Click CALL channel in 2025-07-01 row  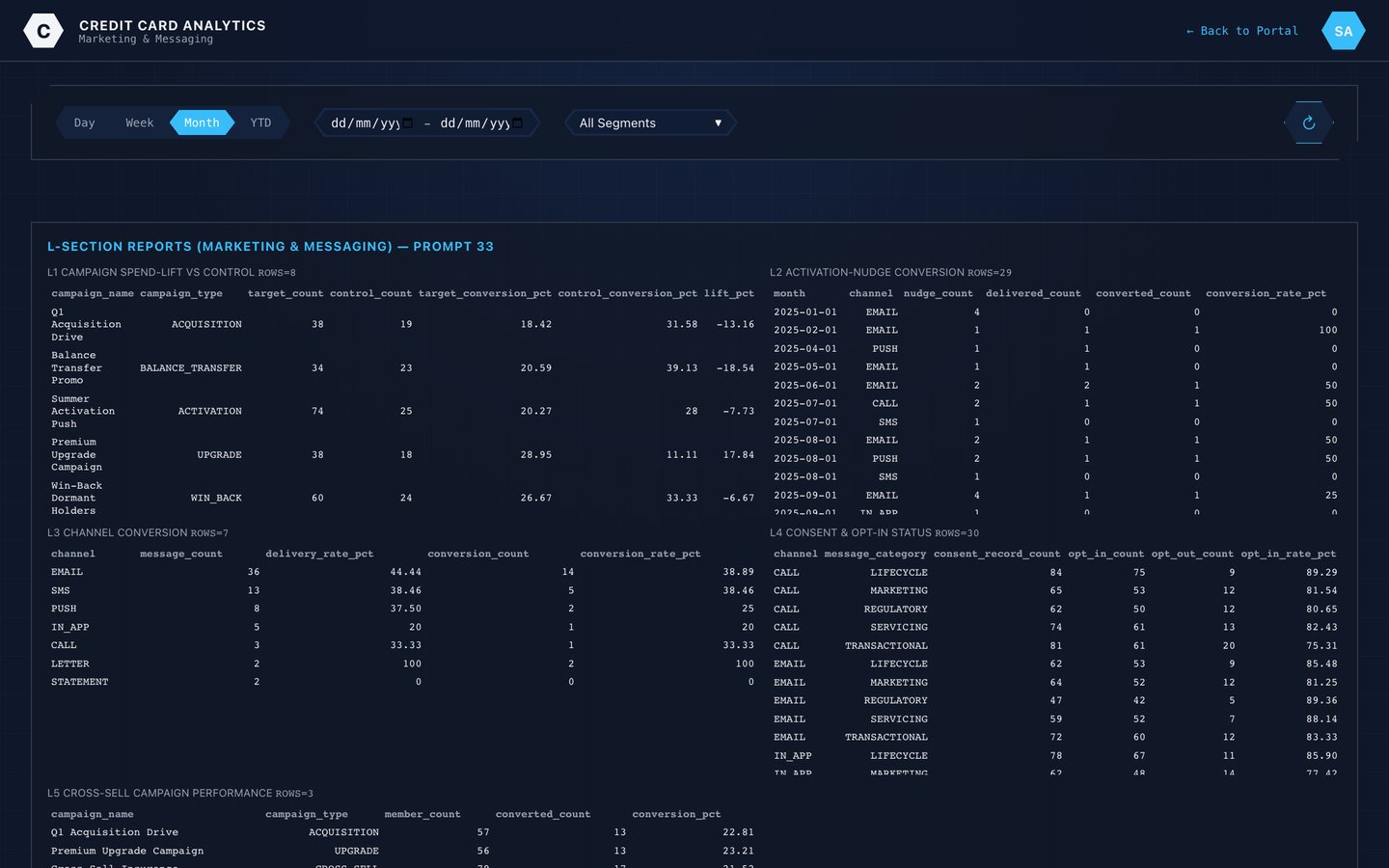885,404
